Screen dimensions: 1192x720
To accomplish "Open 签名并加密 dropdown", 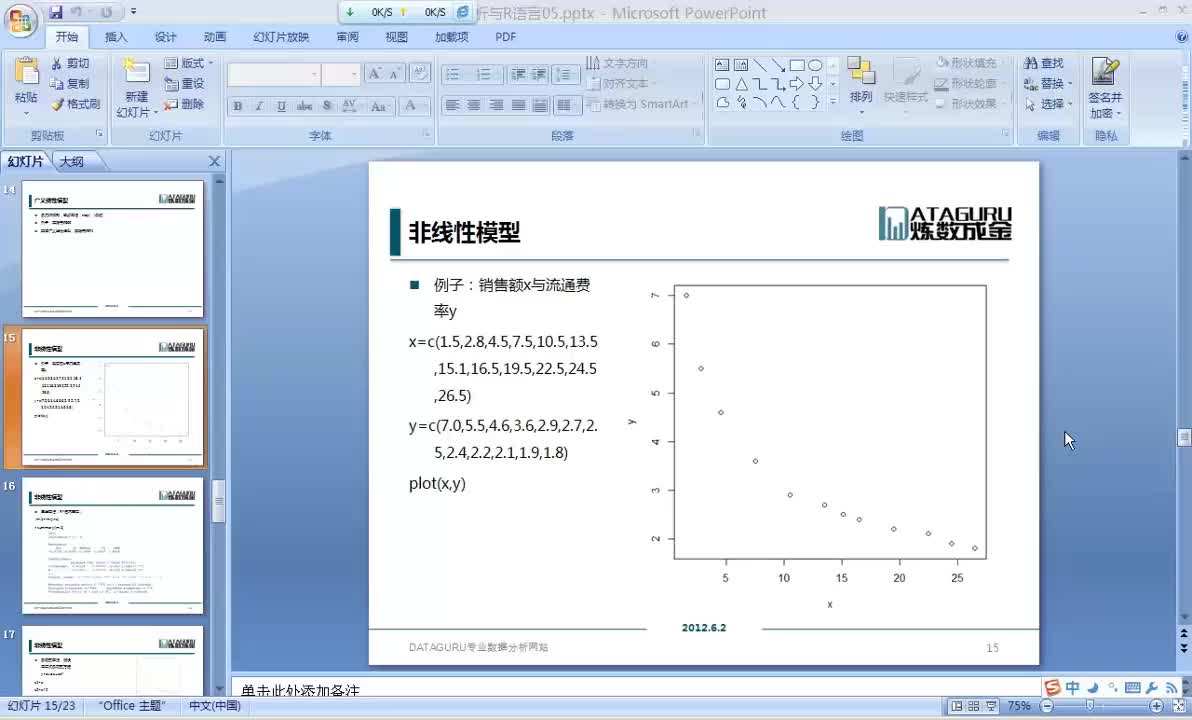I will click(1105, 87).
